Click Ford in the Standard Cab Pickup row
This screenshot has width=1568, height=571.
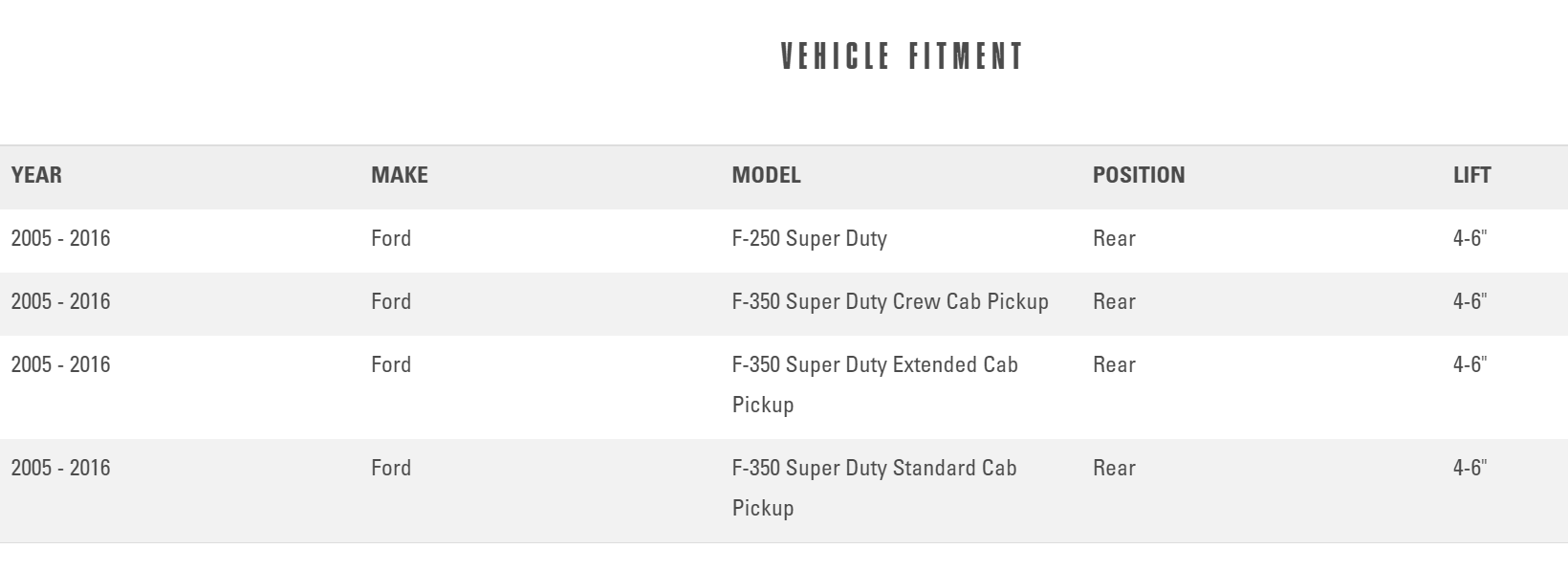[391, 468]
